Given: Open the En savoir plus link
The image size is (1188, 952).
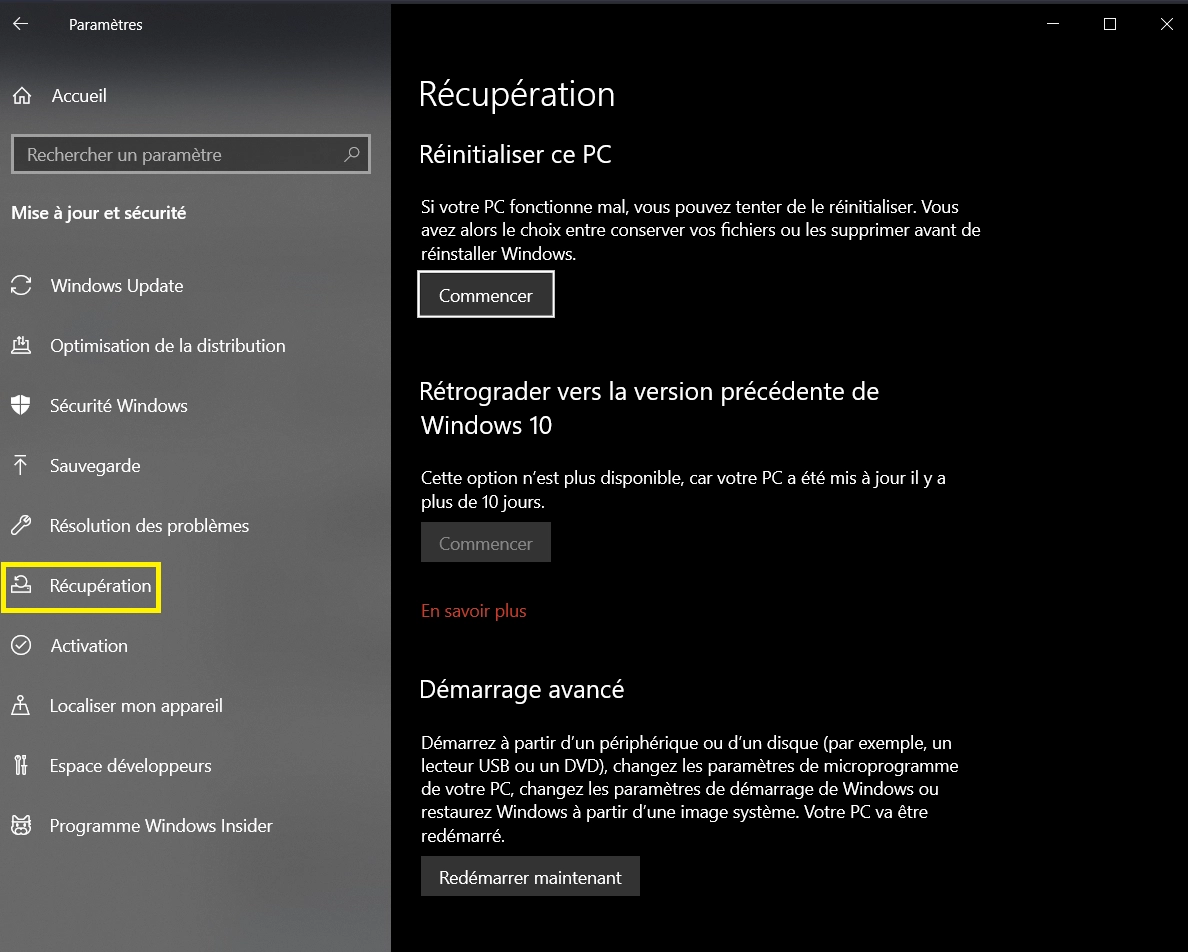Looking at the screenshot, I should (474, 610).
